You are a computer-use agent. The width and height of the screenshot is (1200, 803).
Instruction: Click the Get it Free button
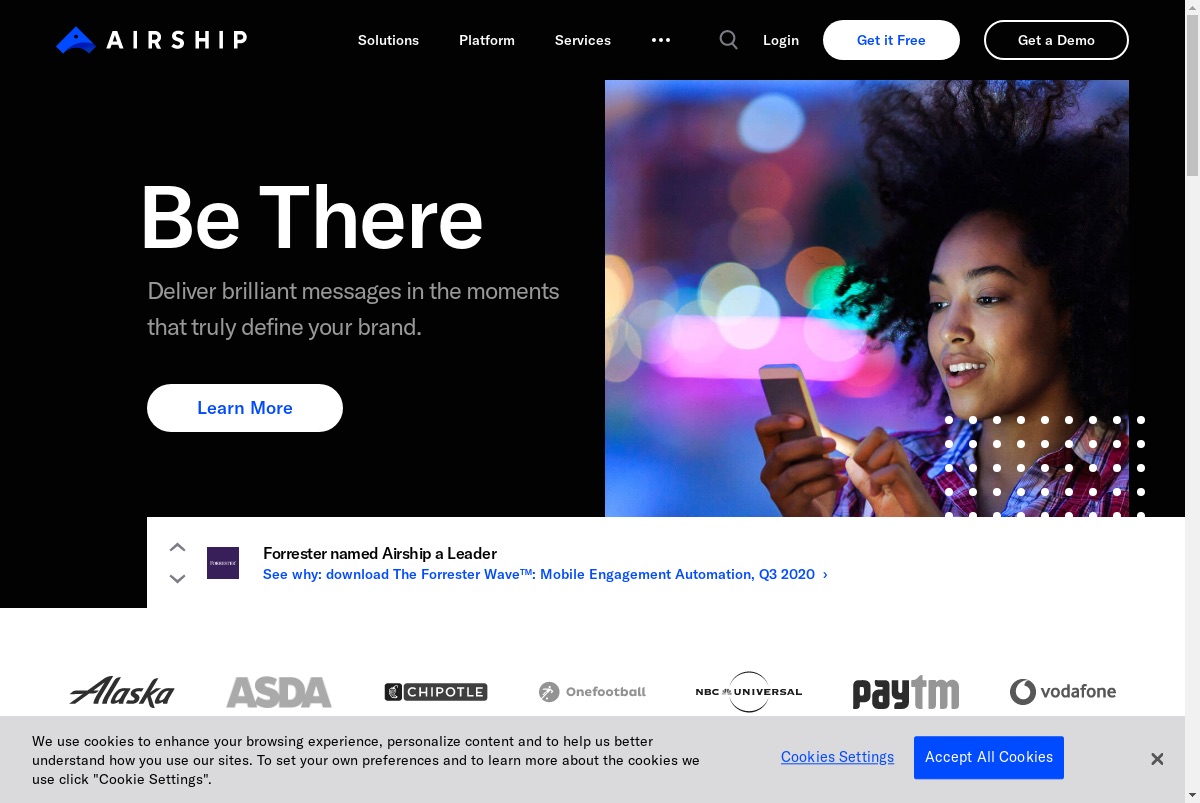click(x=891, y=40)
